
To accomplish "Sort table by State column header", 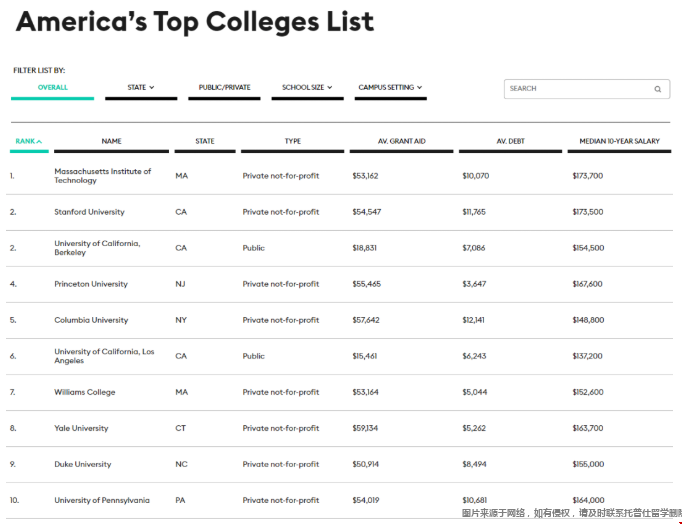I will click(x=205, y=141).
